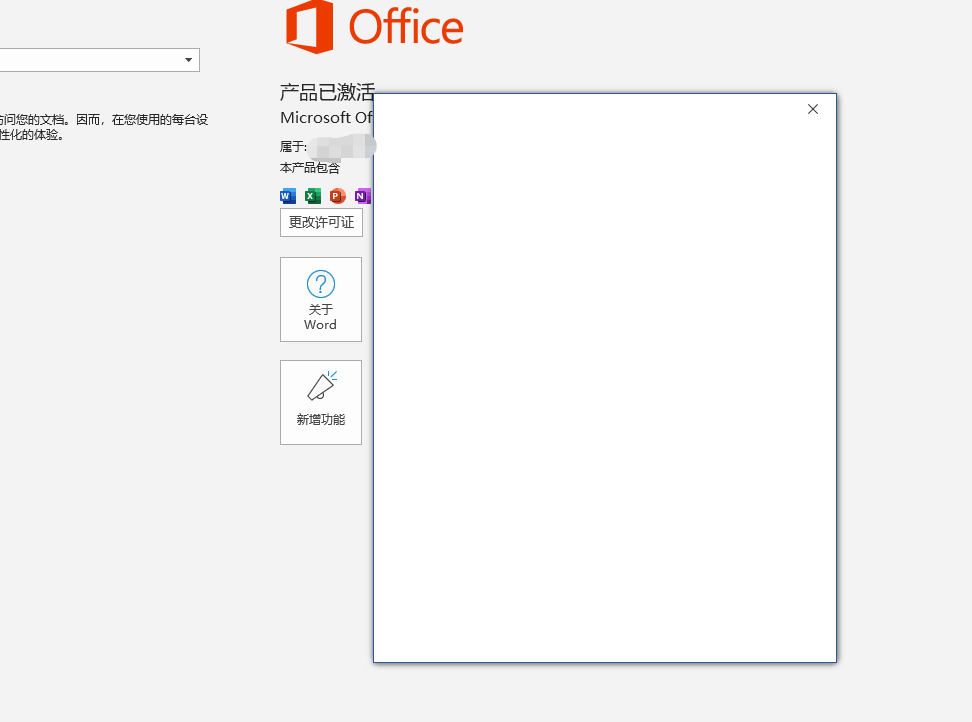Click the Office logo
The width and height of the screenshot is (972, 722).
pos(374,27)
